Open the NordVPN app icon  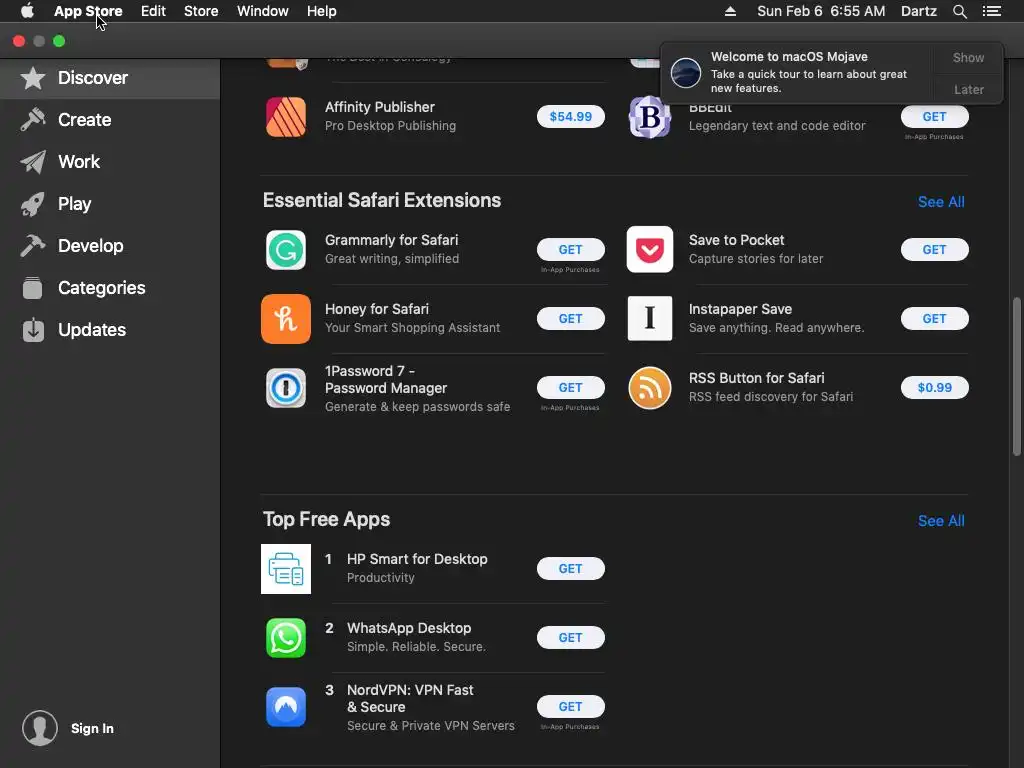286,707
